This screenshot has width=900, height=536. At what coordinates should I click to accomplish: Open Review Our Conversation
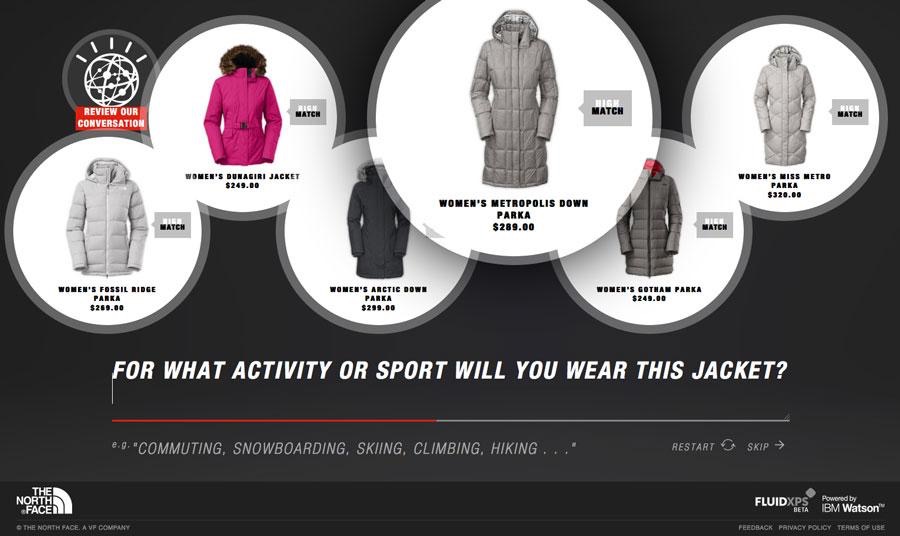(x=111, y=118)
